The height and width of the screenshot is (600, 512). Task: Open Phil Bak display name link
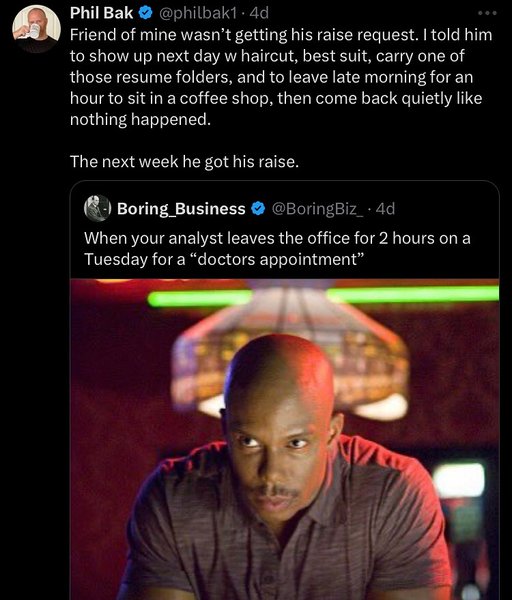coord(101,13)
